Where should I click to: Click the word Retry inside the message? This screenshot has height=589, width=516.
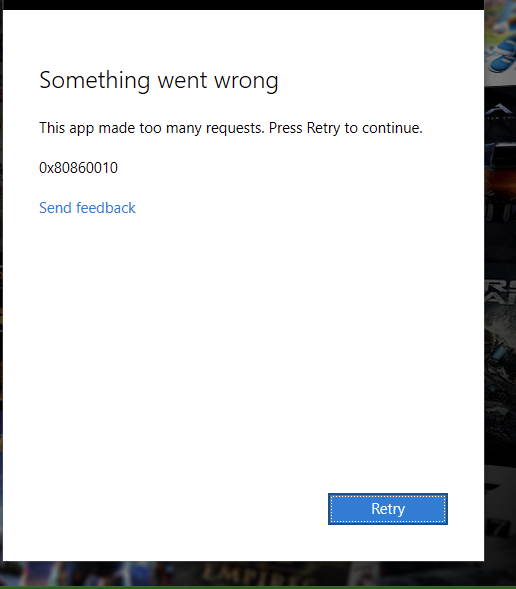[x=323, y=128]
